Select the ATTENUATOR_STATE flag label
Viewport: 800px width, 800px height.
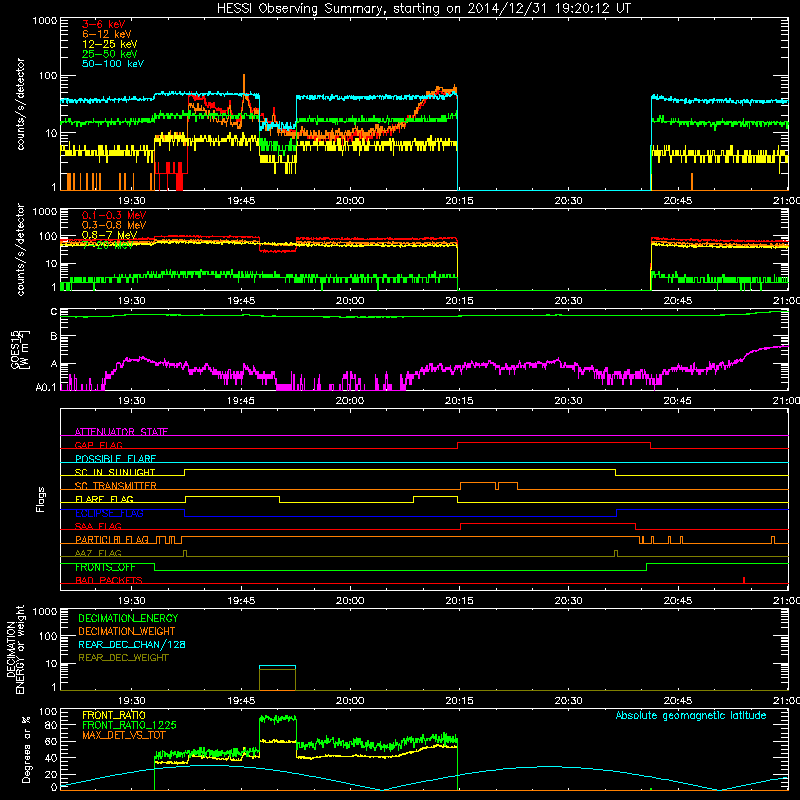point(121,432)
